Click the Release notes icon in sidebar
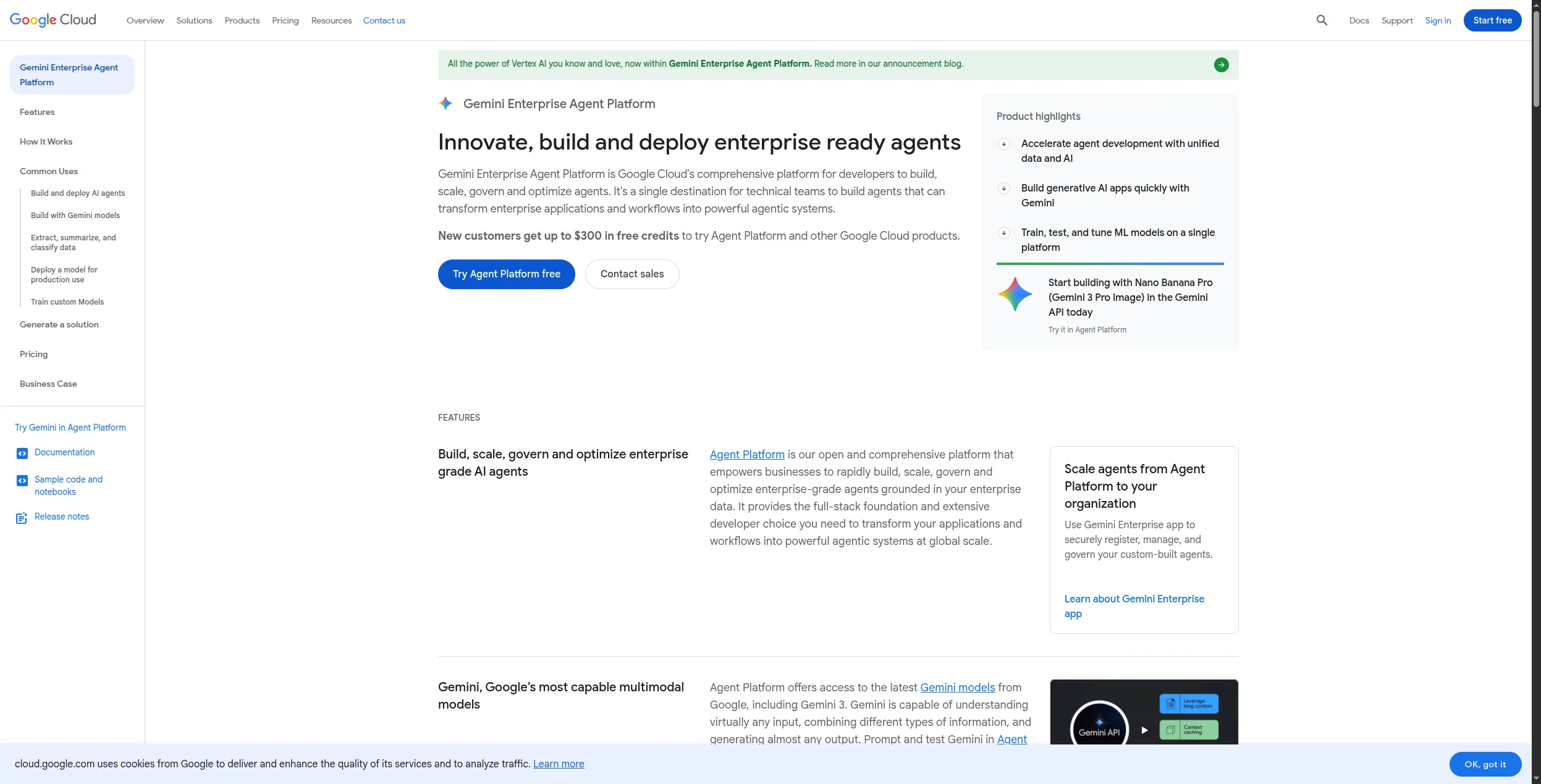 click(22, 518)
